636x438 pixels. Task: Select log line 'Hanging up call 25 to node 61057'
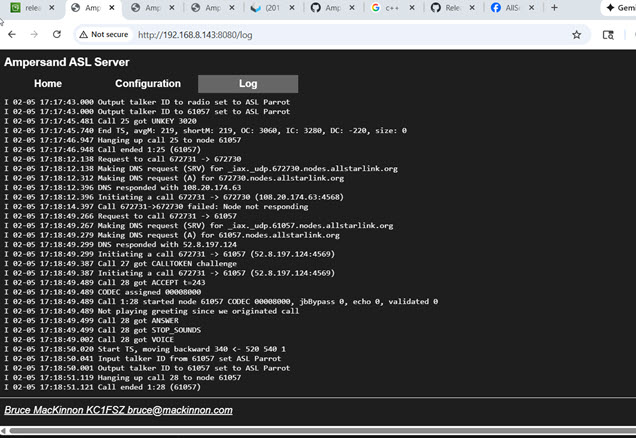(122, 140)
